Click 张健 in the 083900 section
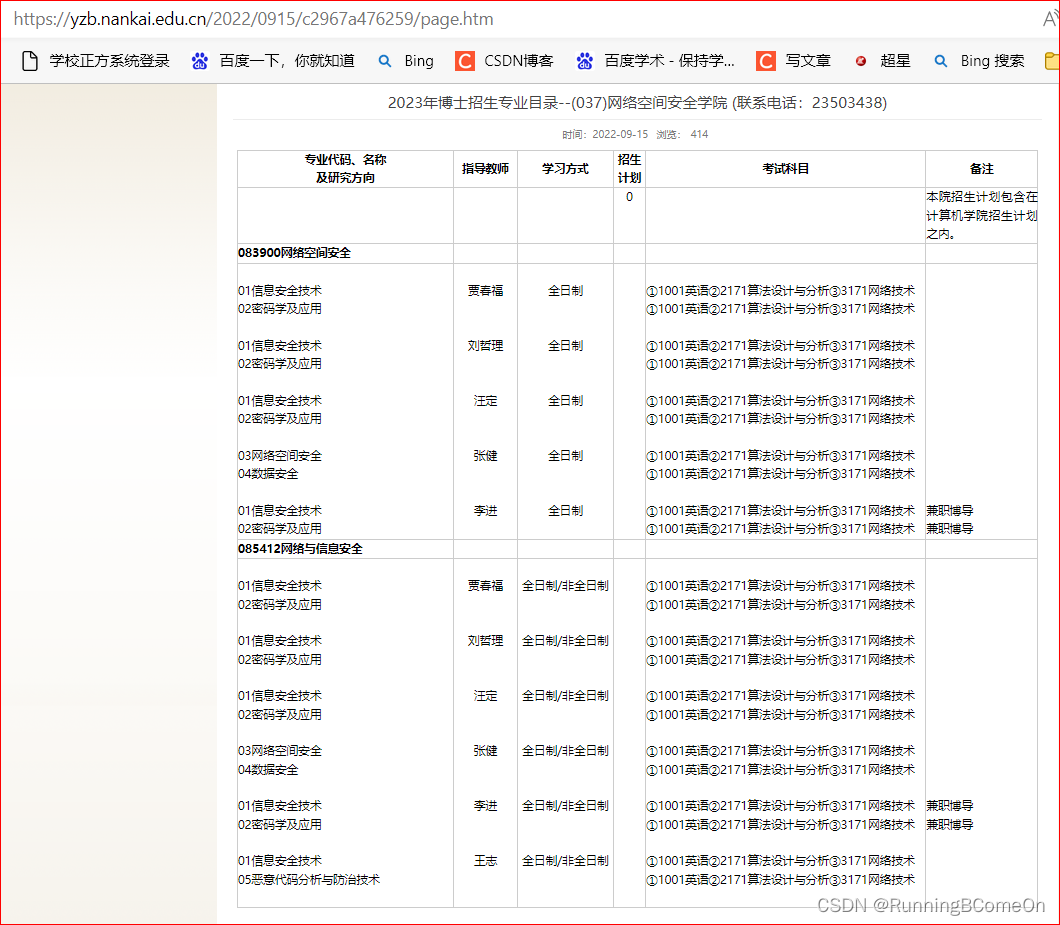This screenshot has height=925, width=1060. click(x=485, y=456)
